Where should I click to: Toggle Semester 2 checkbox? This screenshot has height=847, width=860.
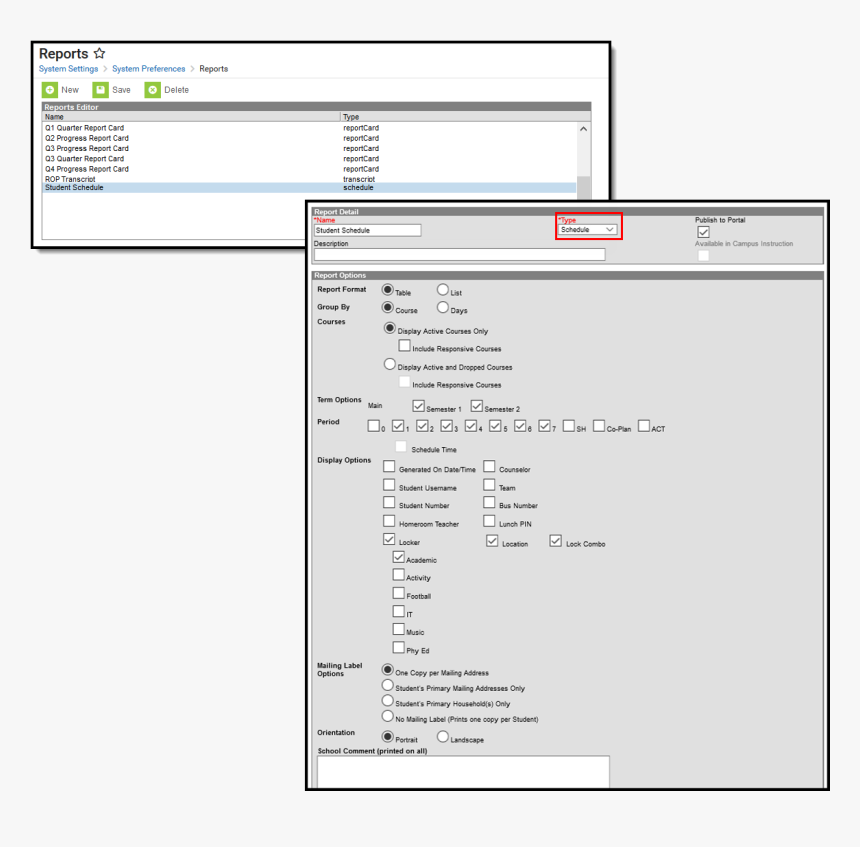click(x=477, y=406)
